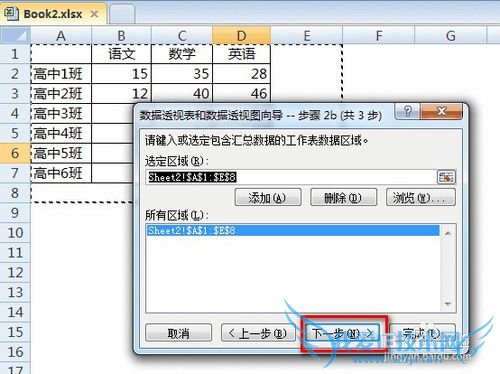Click cell with value 12
This screenshot has width=500, height=374.
coord(121,93)
